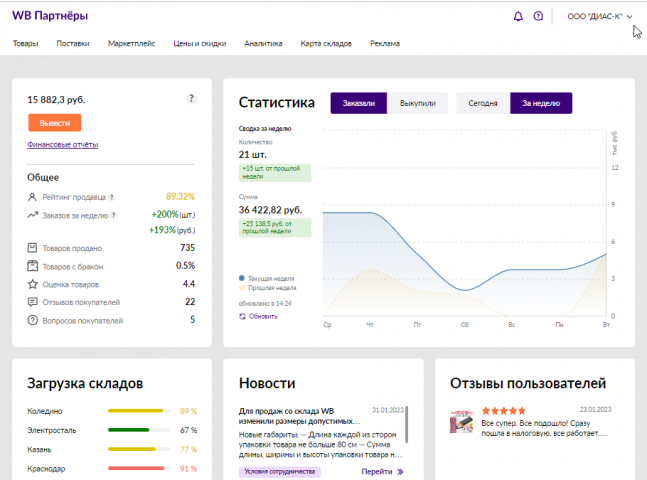
Task: Show statistics for Сегодня
Action: pyautogui.click(x=483, y=103)
